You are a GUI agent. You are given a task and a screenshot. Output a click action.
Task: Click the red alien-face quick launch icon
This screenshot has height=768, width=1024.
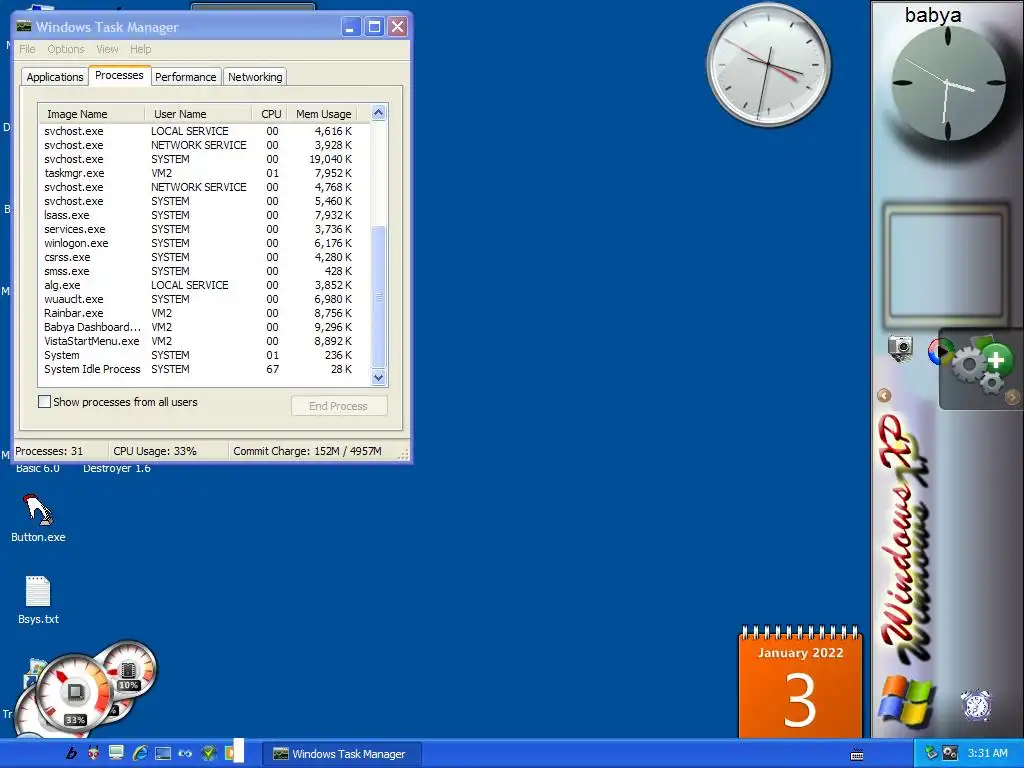click(93, 754)
